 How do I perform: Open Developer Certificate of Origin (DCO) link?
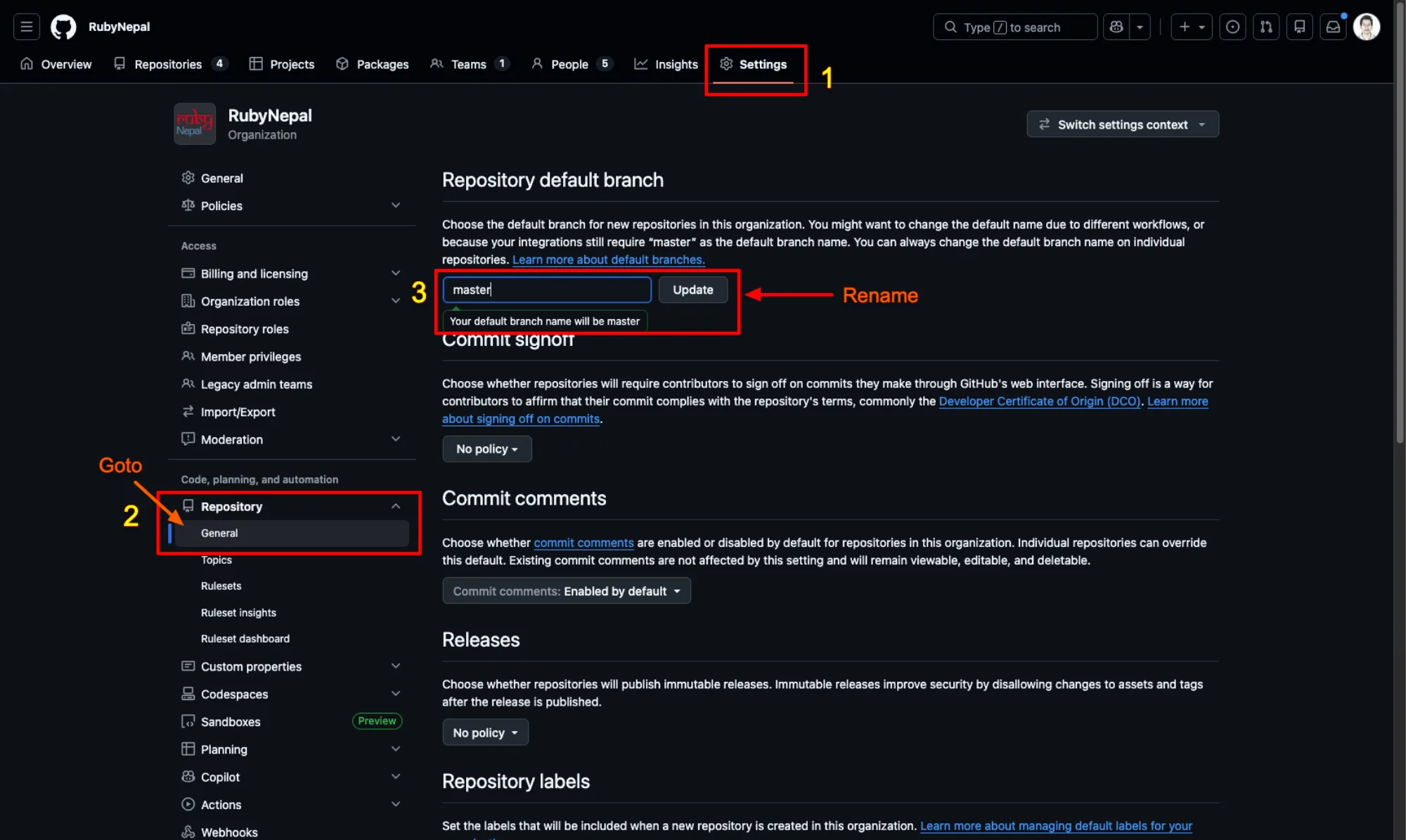1040,401
